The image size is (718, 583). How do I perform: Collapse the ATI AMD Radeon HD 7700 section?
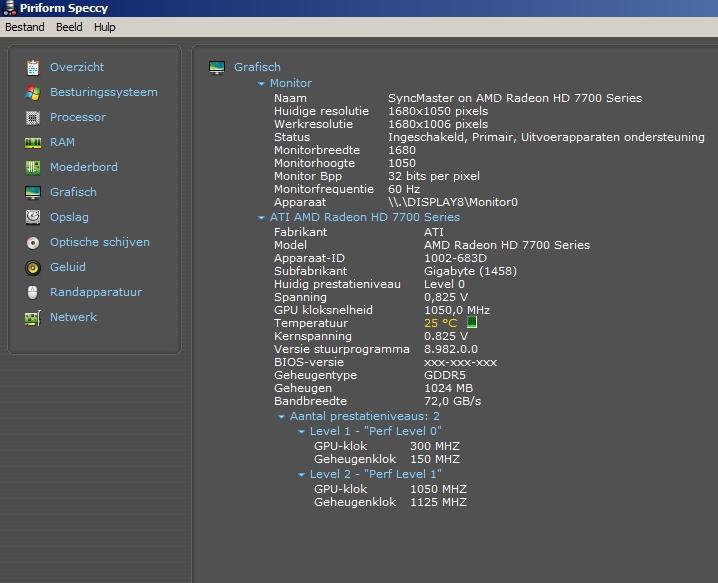pyautogui.click(x=262, y=218)
